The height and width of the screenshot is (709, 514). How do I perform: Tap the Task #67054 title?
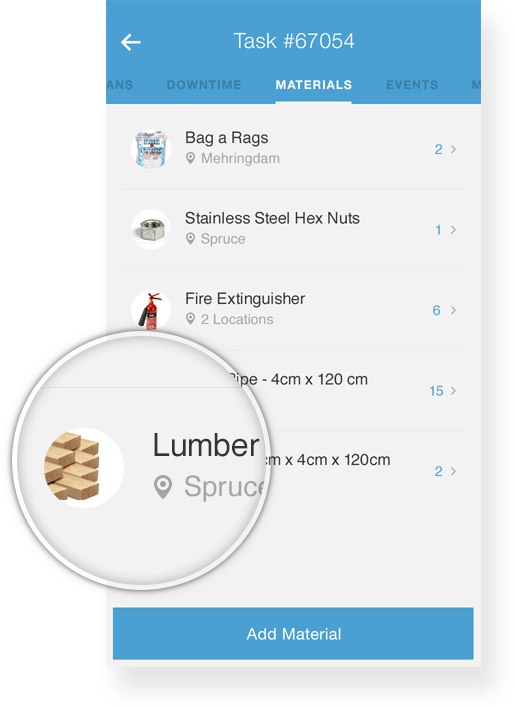coord(294,41)
